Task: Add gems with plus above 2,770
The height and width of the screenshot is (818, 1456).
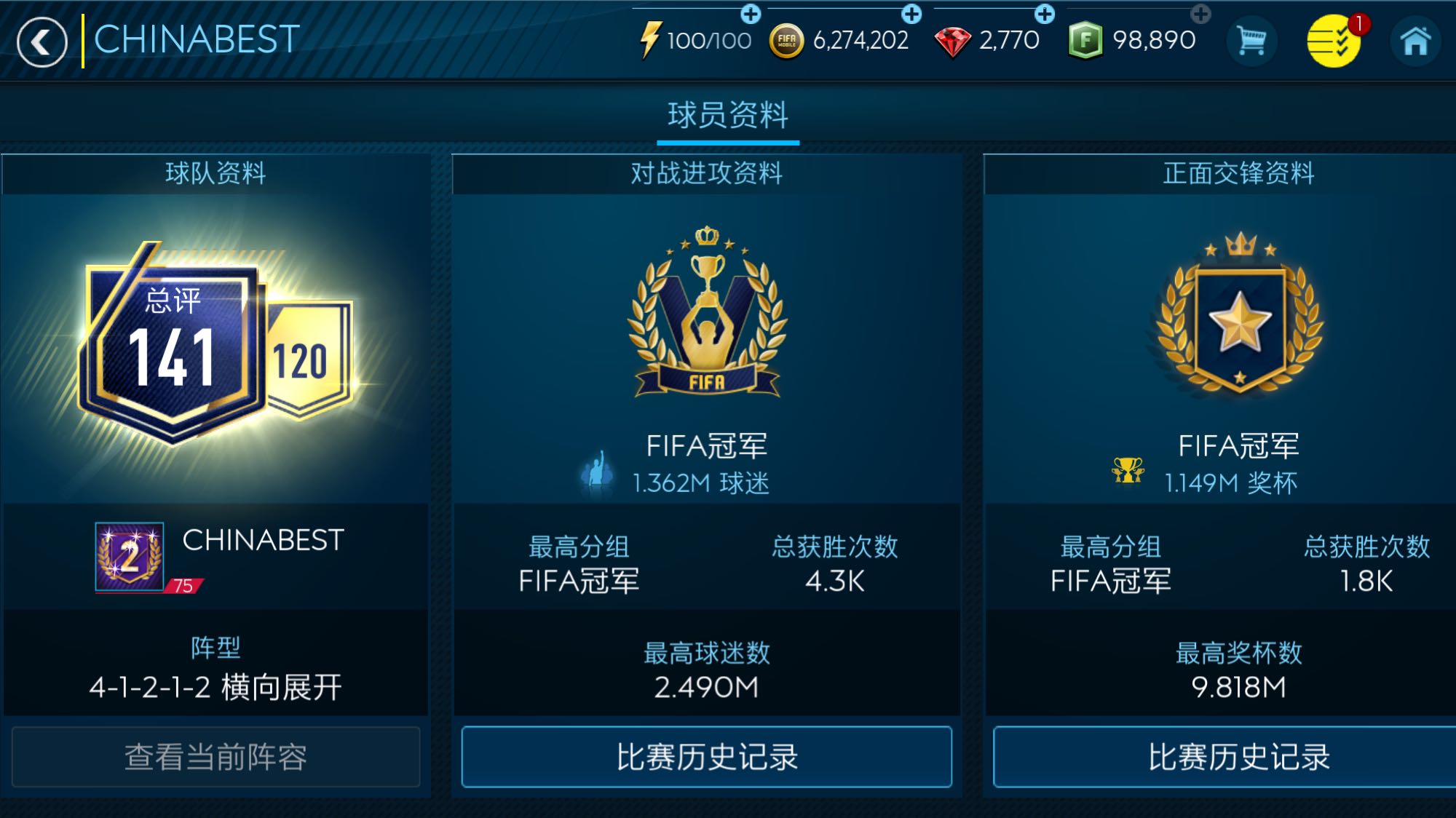Action: tap(1045, 13)
